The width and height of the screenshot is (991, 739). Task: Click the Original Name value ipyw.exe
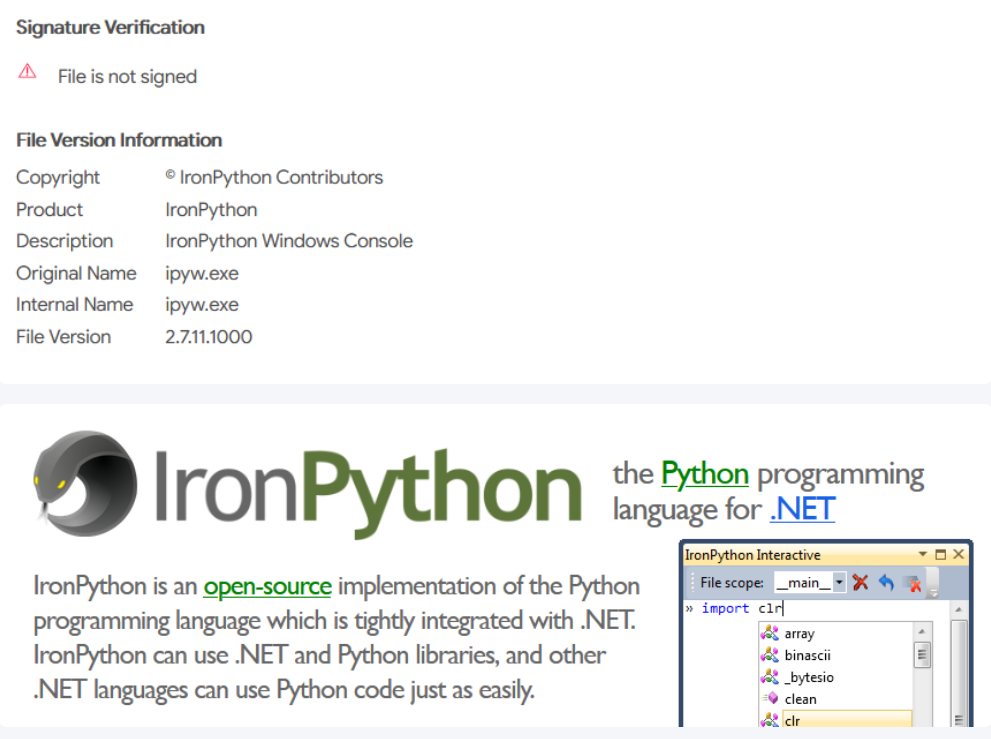pos(202,274)
